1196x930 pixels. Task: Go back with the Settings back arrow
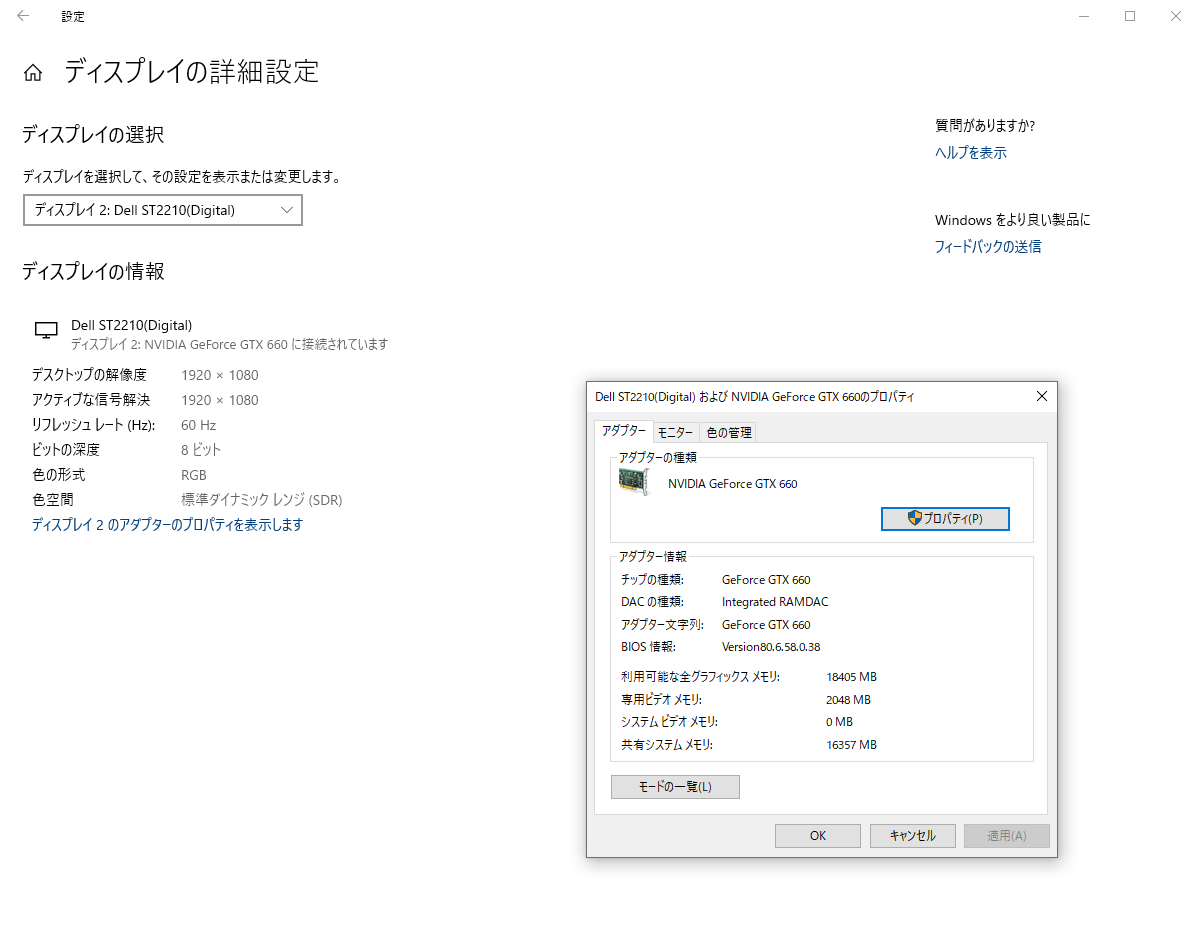pos(23,16)
